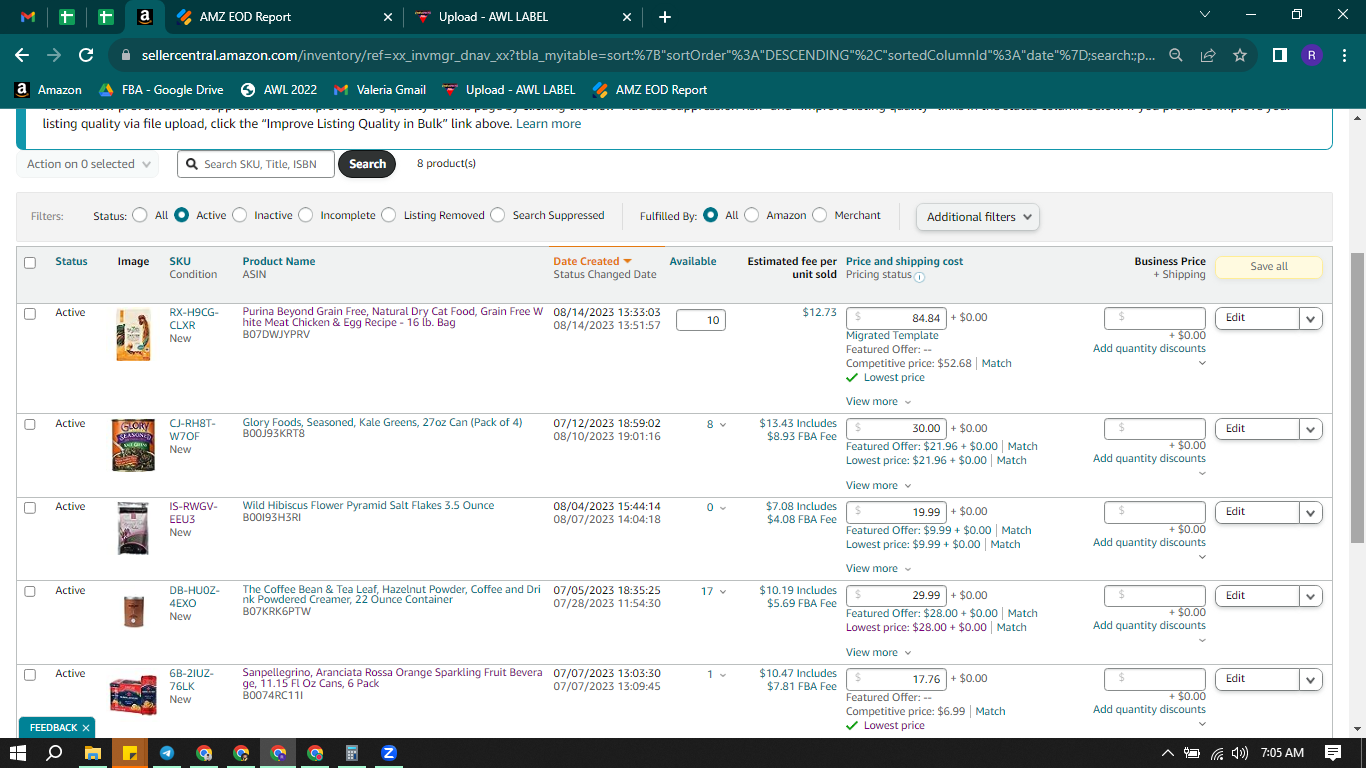Click the Available quantity field showing 10
This screenshot has height=768, width=1366.
[701, 320]
